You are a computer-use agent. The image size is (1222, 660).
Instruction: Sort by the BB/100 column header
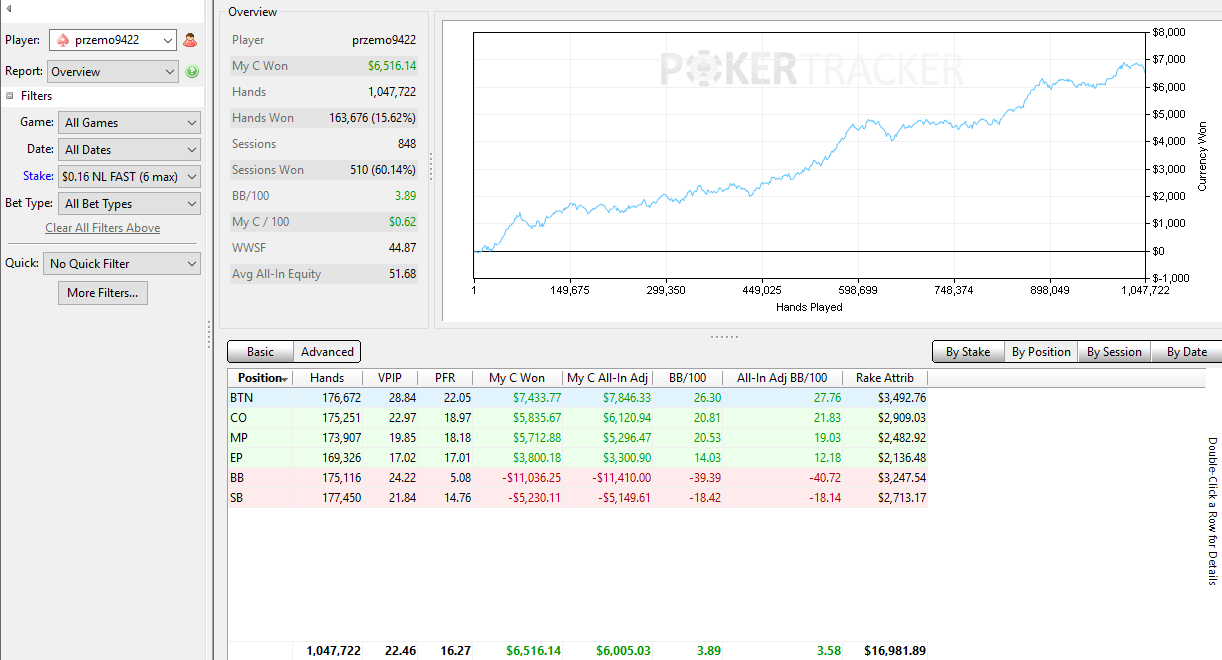[x=689, y=378]
